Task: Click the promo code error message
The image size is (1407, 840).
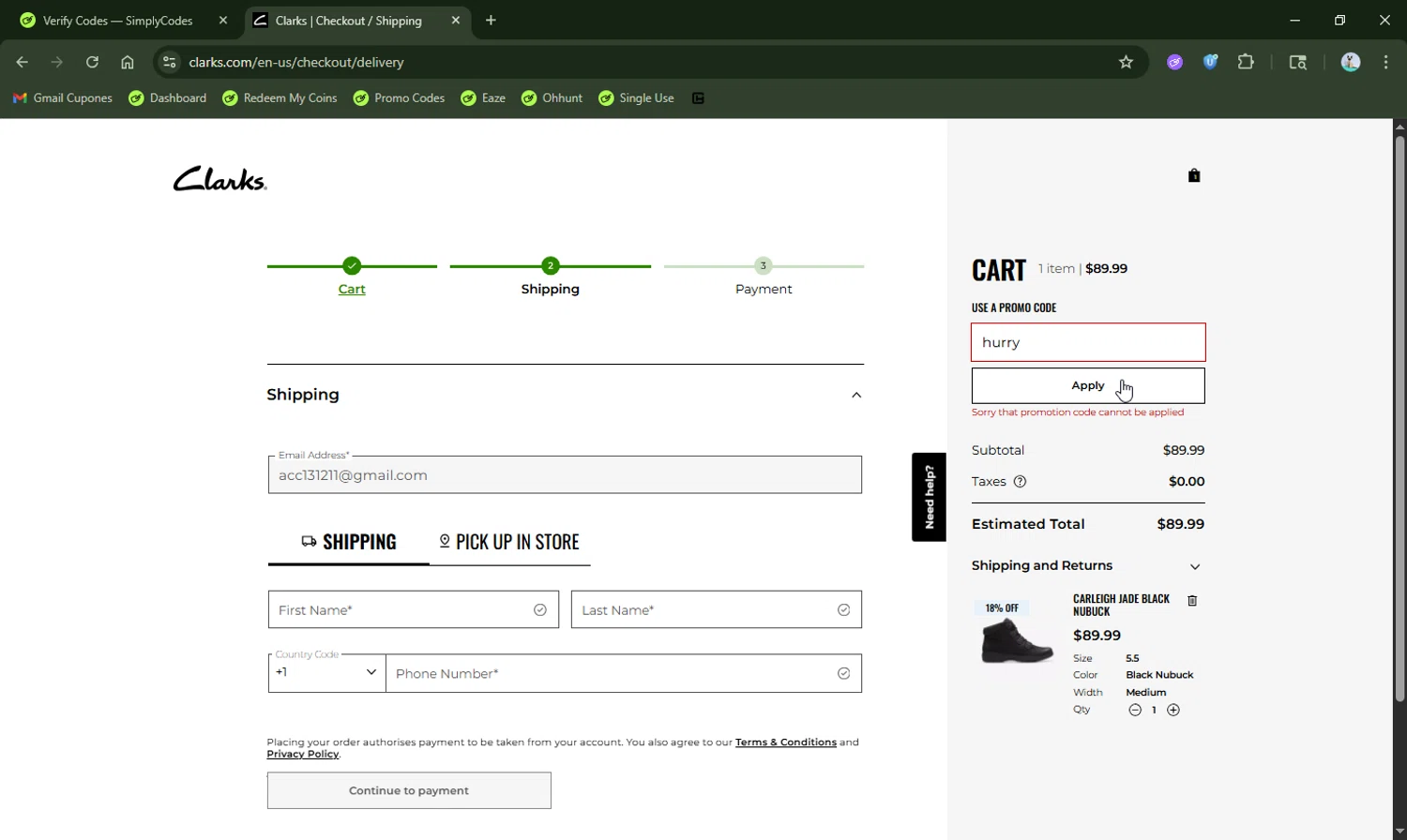Action: pos(1078,412)
